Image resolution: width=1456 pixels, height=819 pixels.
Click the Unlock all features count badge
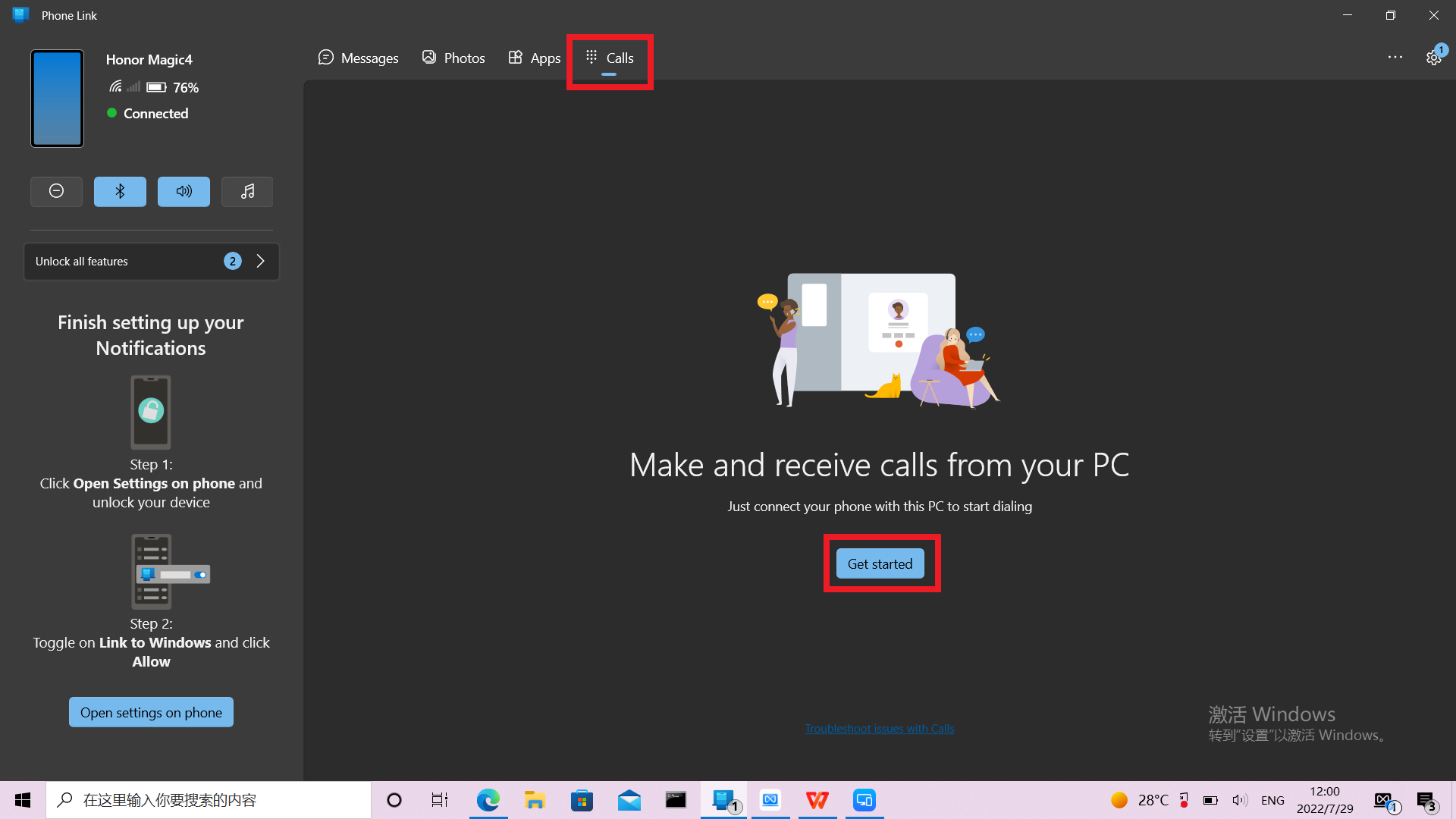[233, 261]
